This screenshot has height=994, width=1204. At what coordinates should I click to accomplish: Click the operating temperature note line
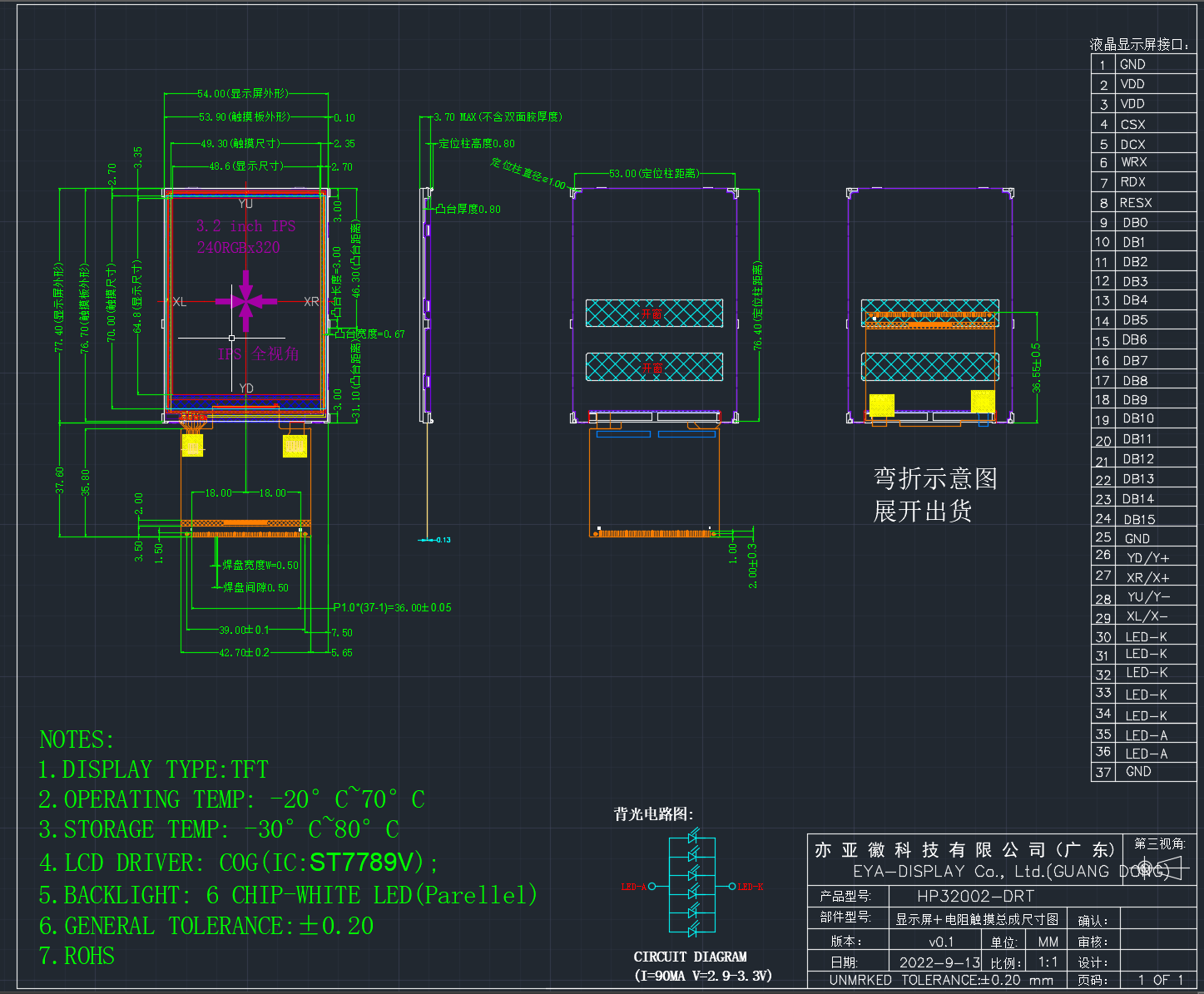(x=231, y=799)
